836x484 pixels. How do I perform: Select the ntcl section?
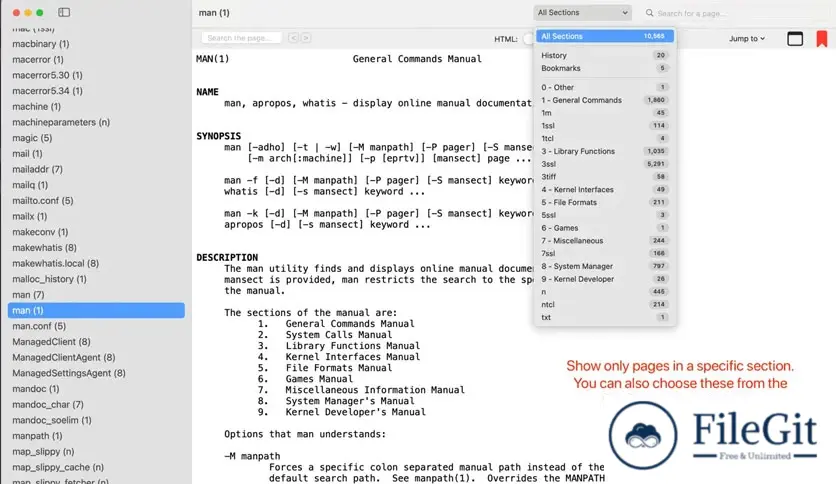[605, 305]
